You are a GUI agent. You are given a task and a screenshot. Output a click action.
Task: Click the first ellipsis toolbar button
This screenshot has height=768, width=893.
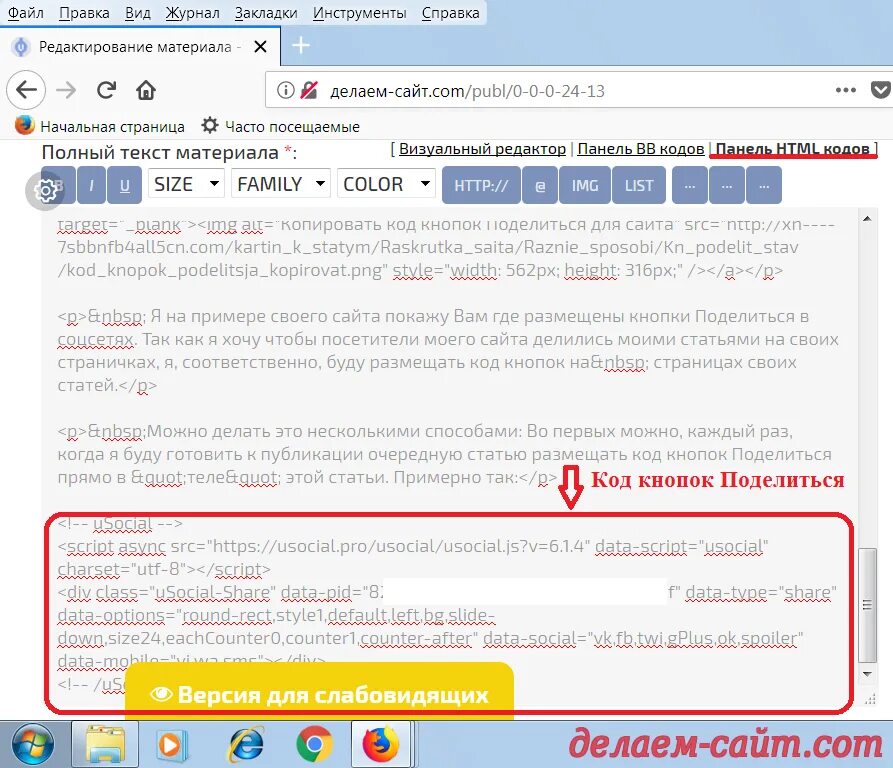[x=690, y=185]
